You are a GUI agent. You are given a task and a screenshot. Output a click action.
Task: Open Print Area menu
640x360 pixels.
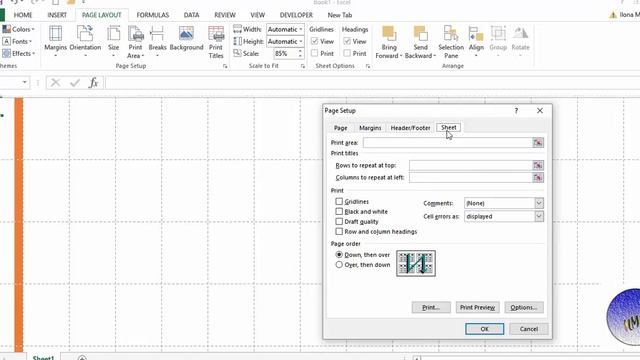tap(135, 42)
